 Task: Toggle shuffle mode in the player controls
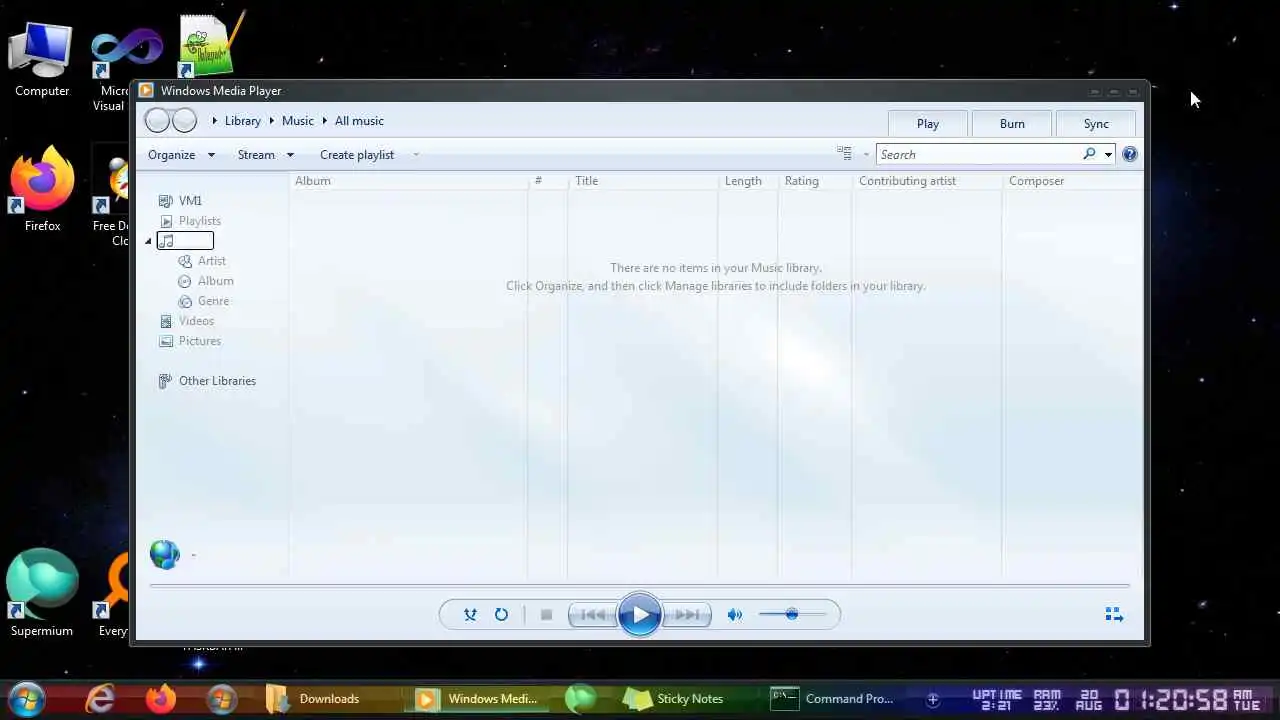(470, 615)
